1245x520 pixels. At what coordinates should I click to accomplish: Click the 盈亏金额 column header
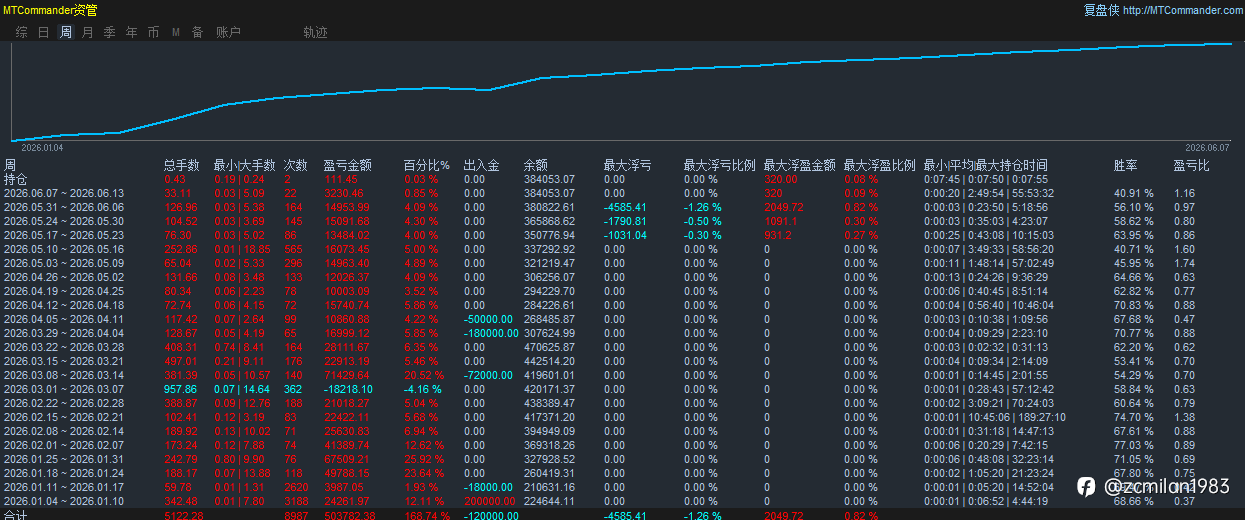[x=348, y=165]
